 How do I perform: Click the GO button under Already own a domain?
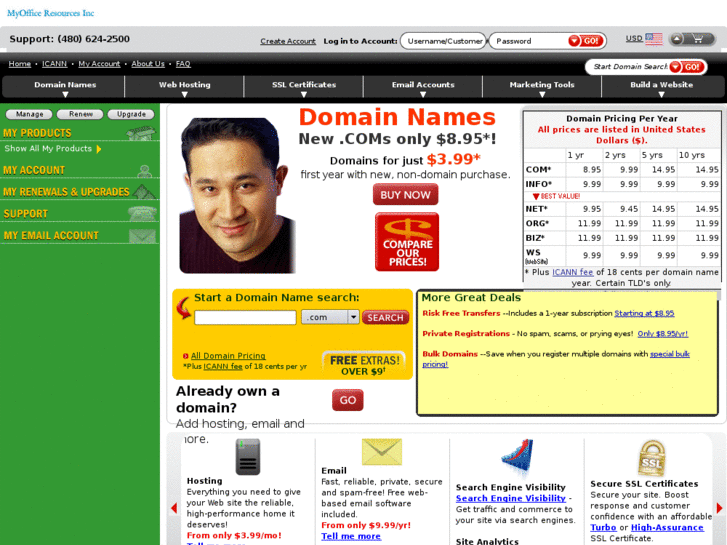click(348, 400)
